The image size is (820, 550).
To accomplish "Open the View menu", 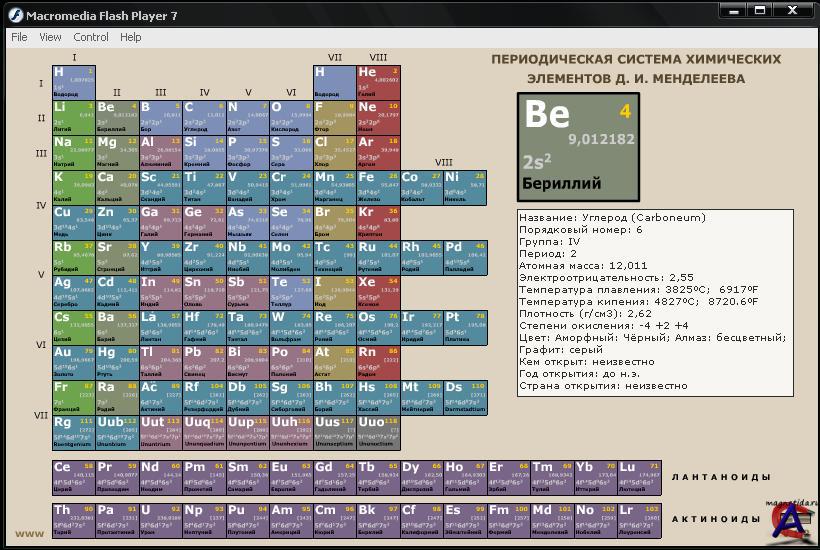I will (50, 37).
